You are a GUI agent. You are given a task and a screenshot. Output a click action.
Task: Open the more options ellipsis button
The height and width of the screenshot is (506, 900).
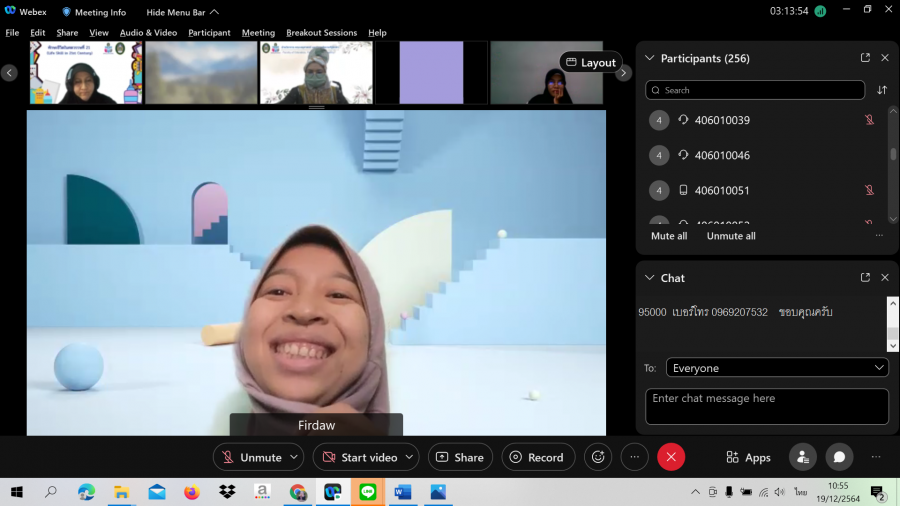[x=635, y=457]
